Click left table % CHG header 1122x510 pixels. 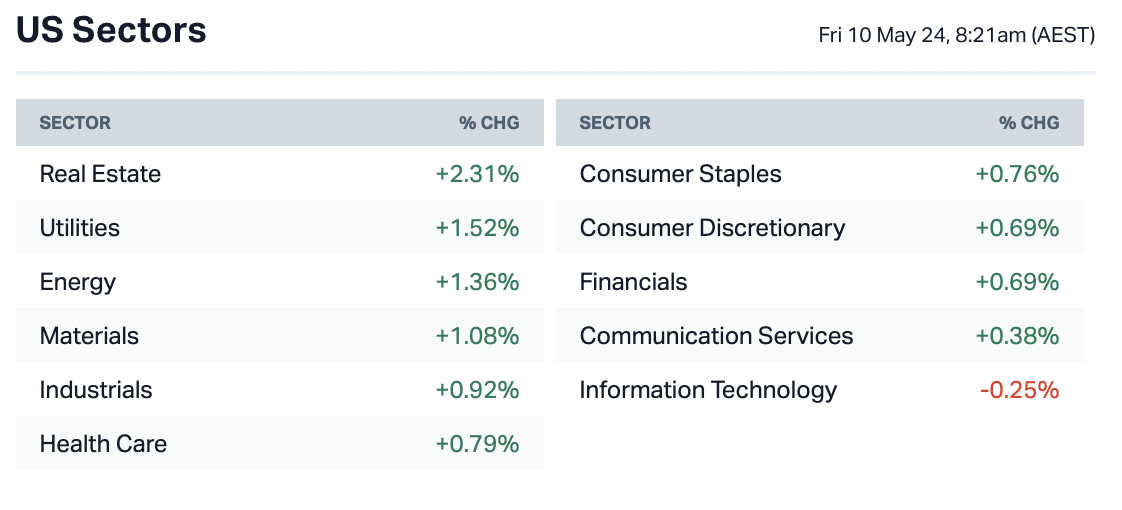(x=489, y=123)
